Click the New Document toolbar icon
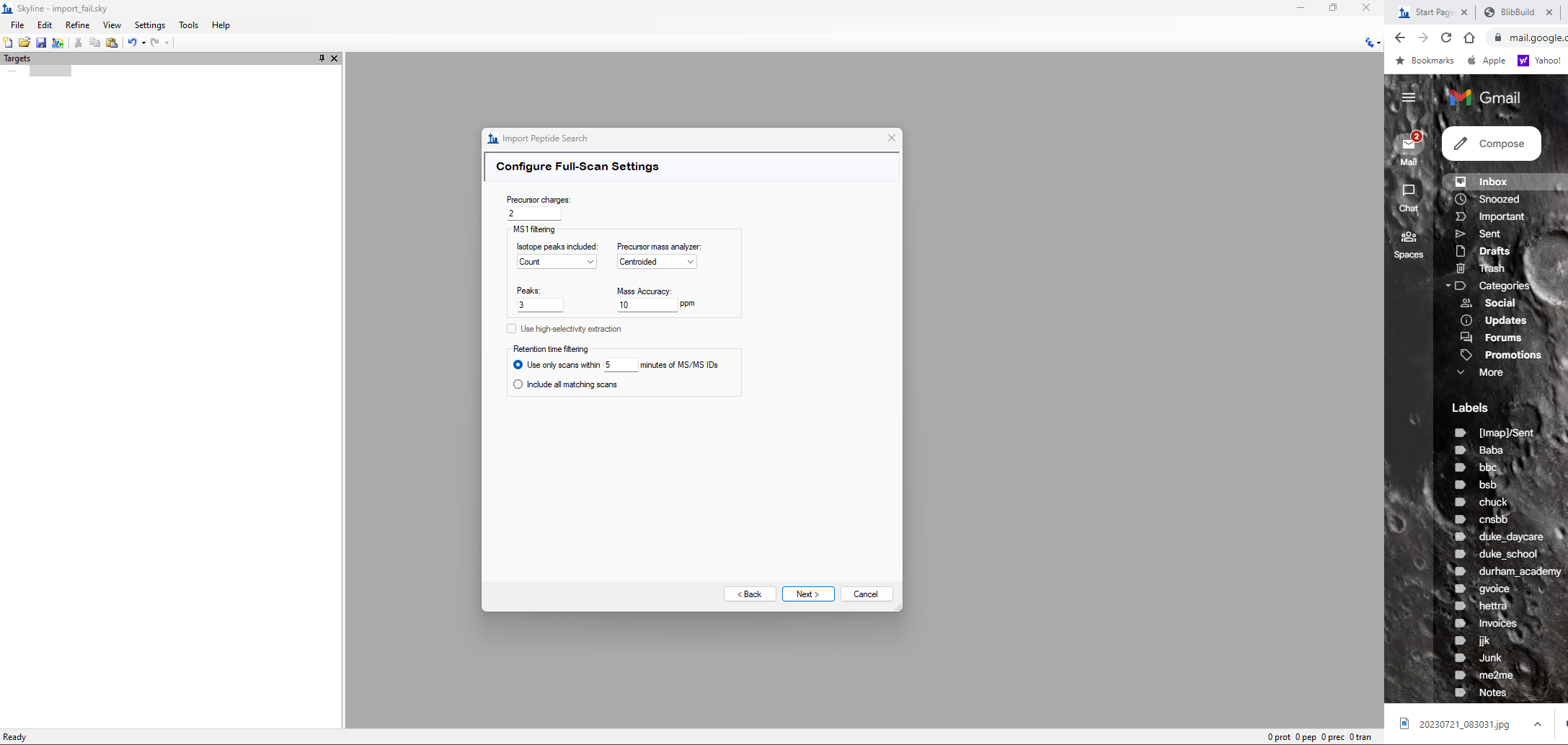Screen dimensions: 1568x745 pyautogui.click(x=8, y=43)
